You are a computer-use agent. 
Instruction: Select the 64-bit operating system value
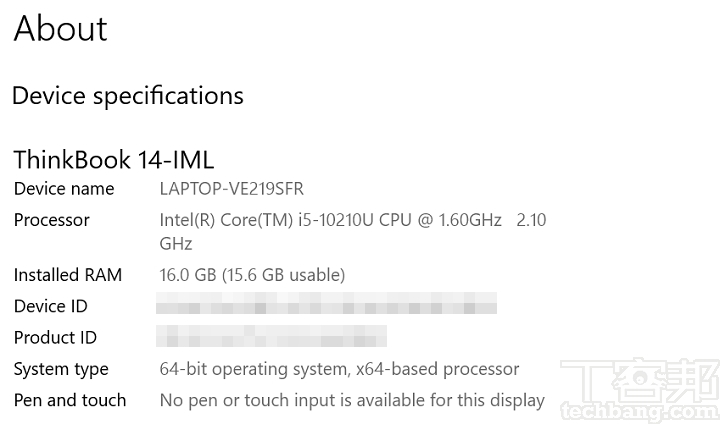click(x=339, y=369)
